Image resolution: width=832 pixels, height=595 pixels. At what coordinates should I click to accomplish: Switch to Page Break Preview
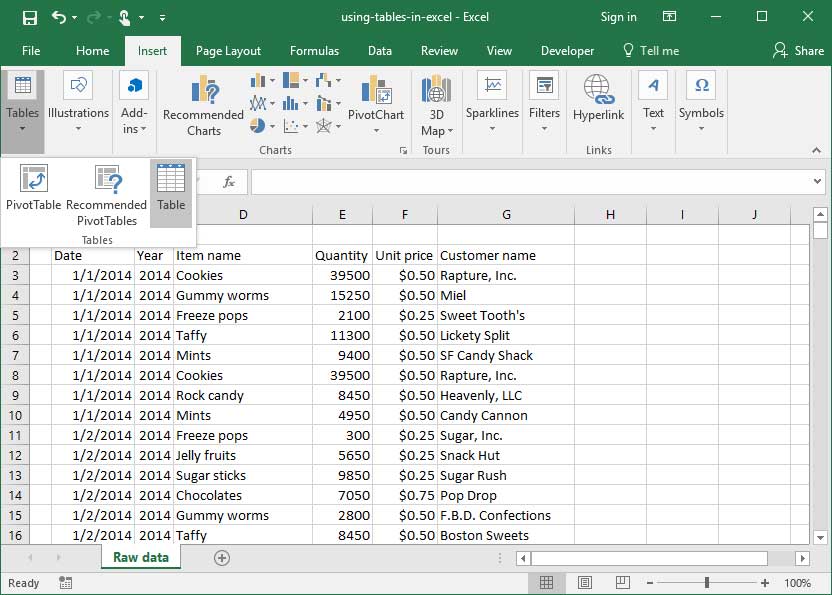[x=622, y=583]
